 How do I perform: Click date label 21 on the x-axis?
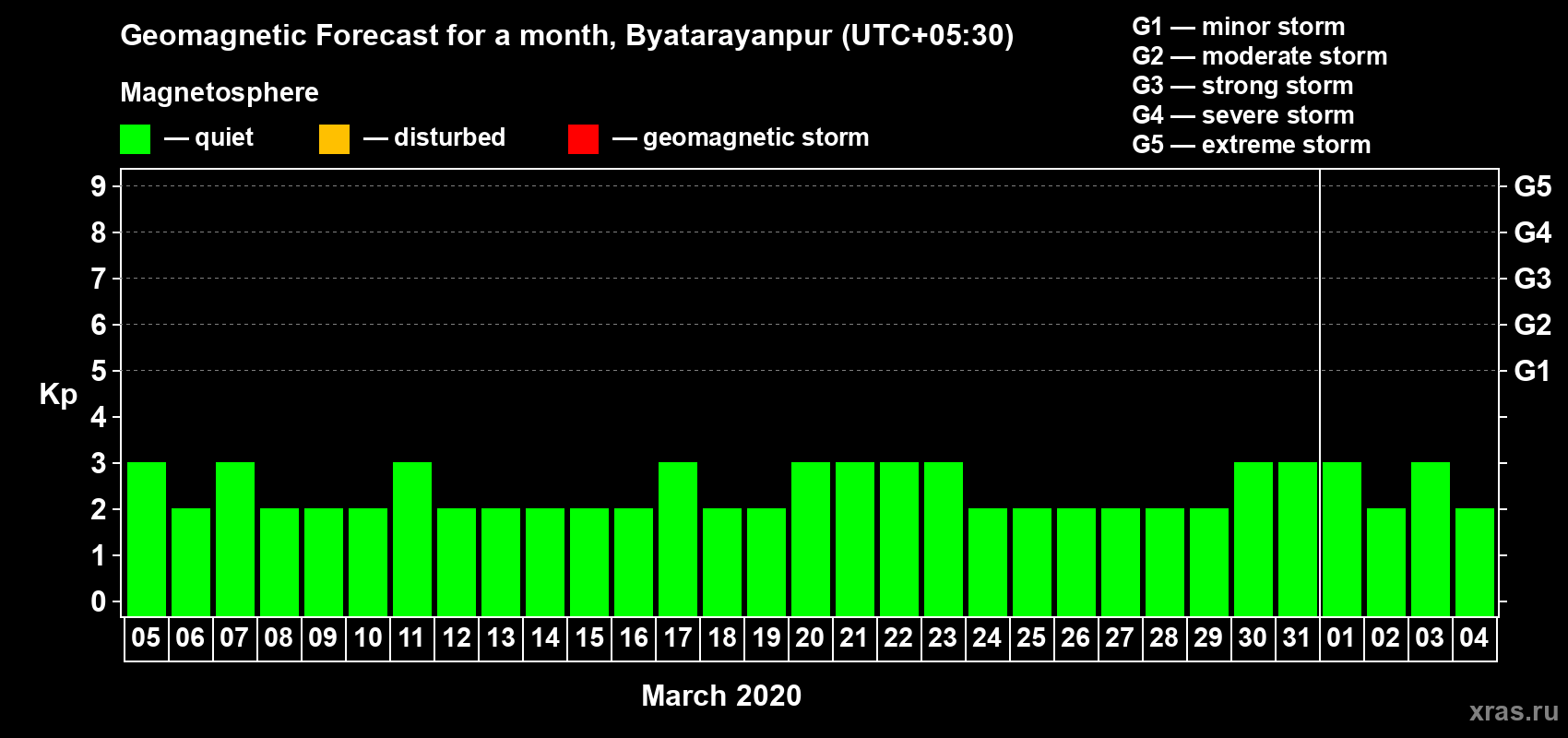click(x=854, y=638)
